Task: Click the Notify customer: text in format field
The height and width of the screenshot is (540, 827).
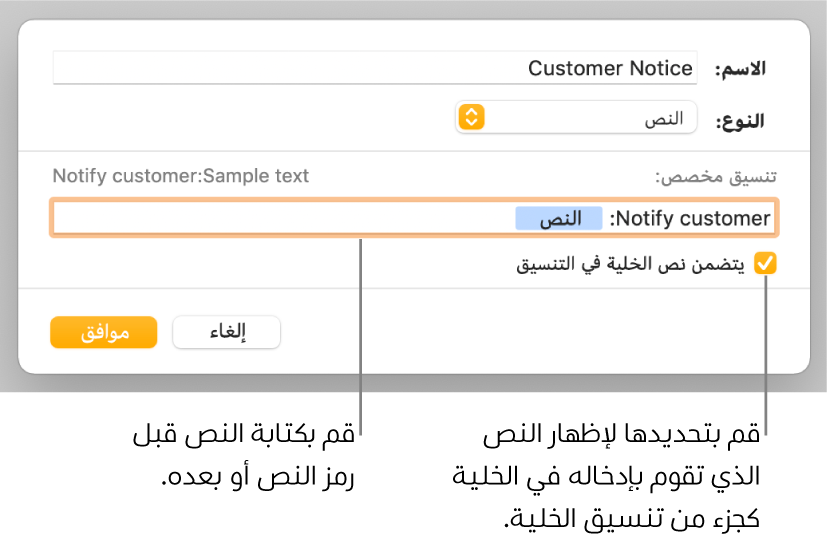Action: tap(691, 219)
